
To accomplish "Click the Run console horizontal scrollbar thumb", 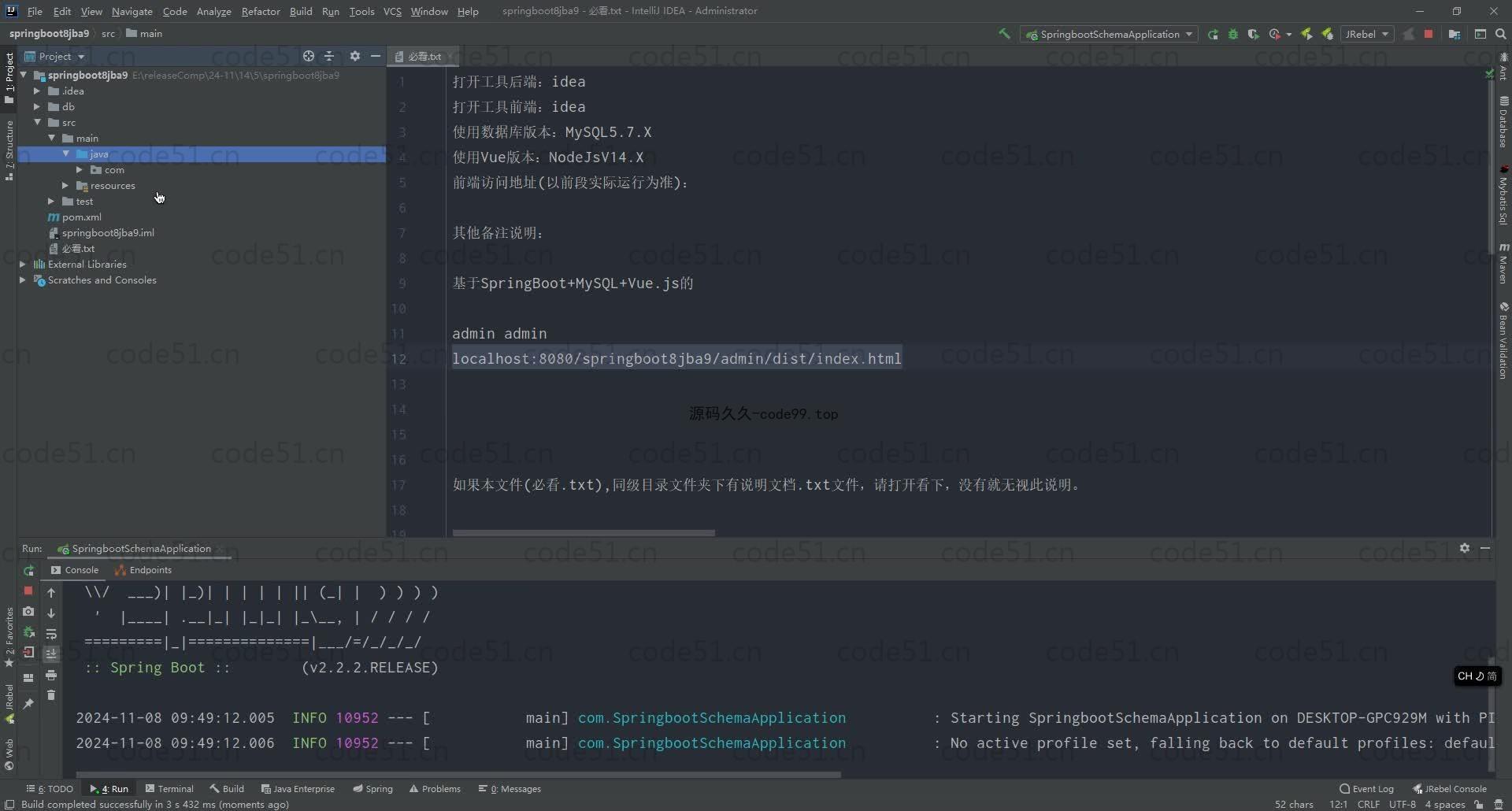I will [x=458, y=775].
